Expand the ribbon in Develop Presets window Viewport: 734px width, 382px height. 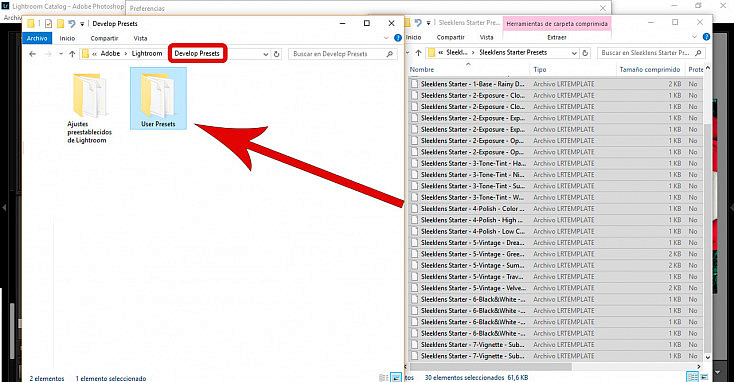pyautogui.click(x=386, y=38)
